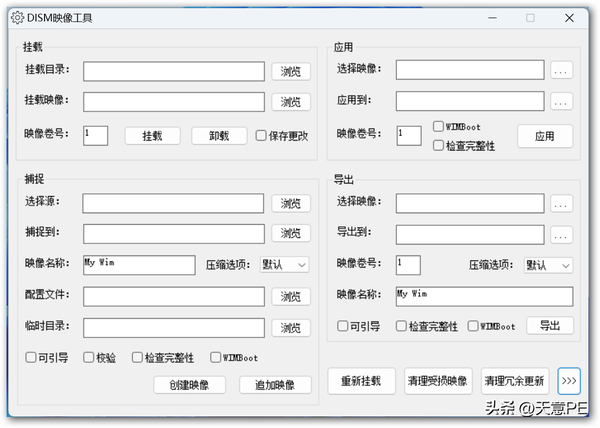Click the 卸载 button

coord(219,136)
